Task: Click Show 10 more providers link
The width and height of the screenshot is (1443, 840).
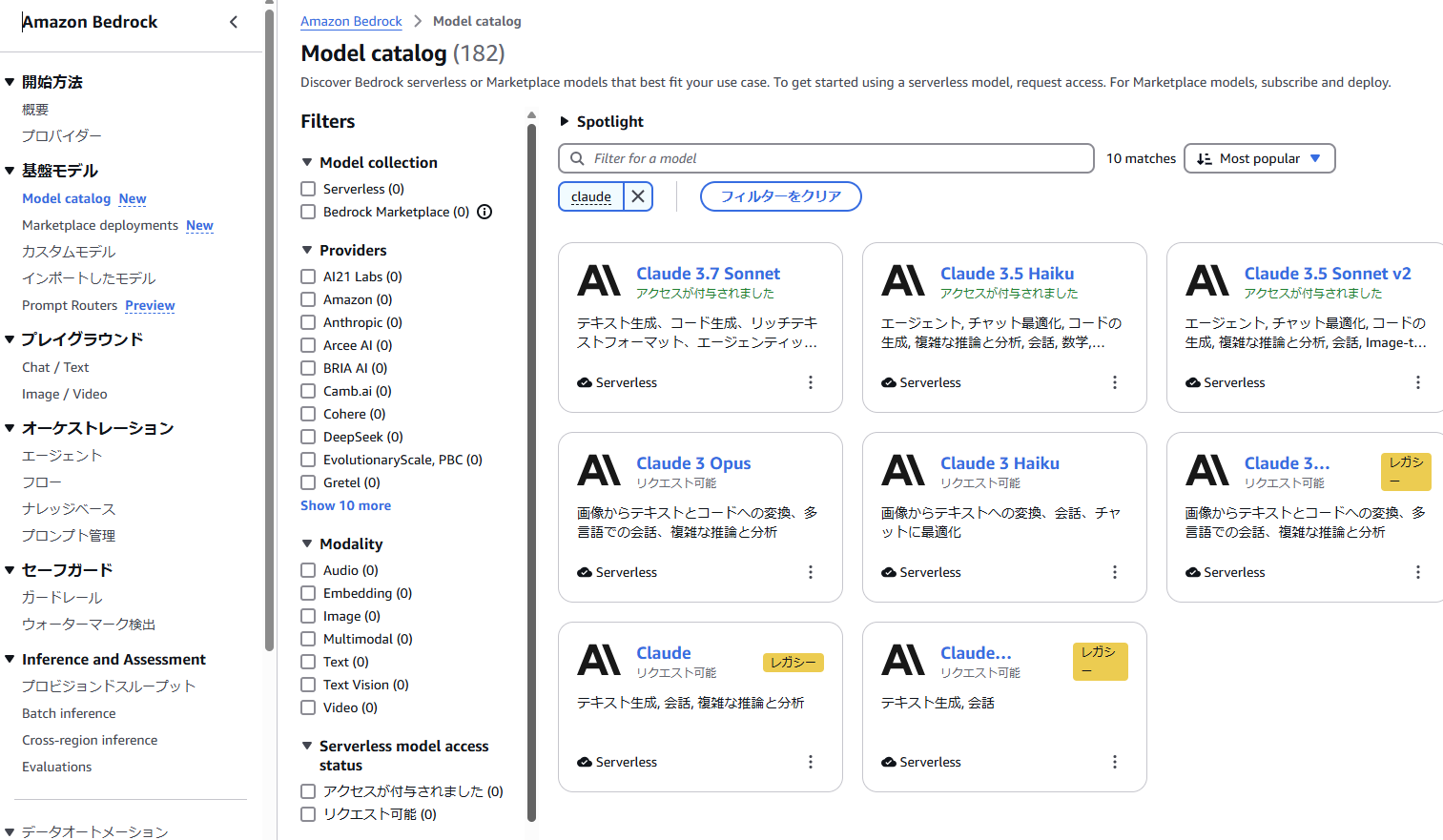Action: coord(346,505)
